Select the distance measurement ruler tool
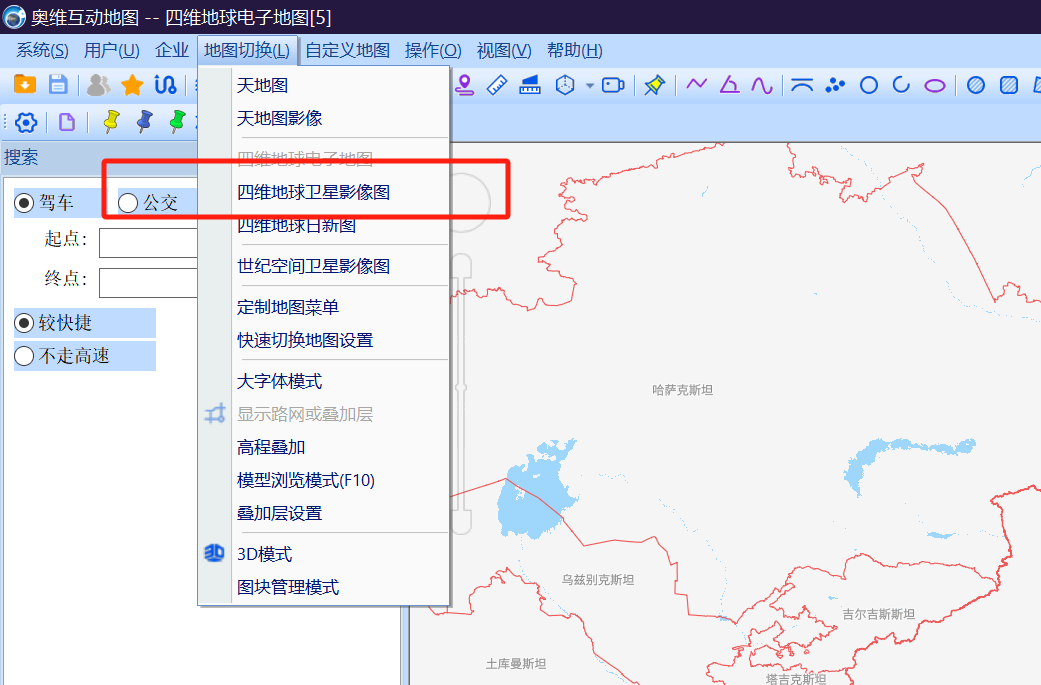Image resolution: width=1041 pixels, height=685 pixels. tap(497, 85)
